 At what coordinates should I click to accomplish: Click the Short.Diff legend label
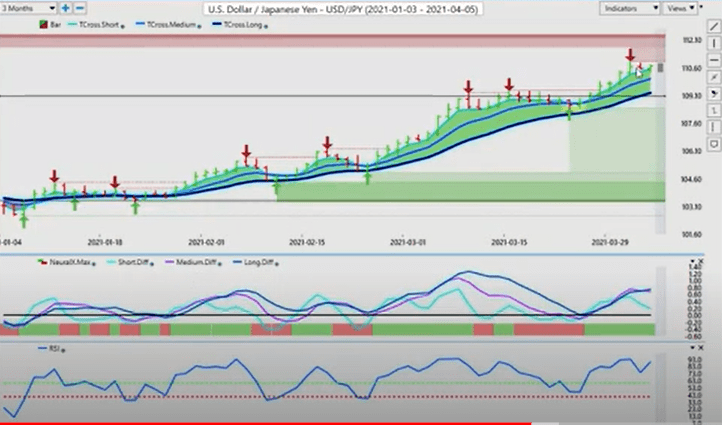tap(133, 262)
